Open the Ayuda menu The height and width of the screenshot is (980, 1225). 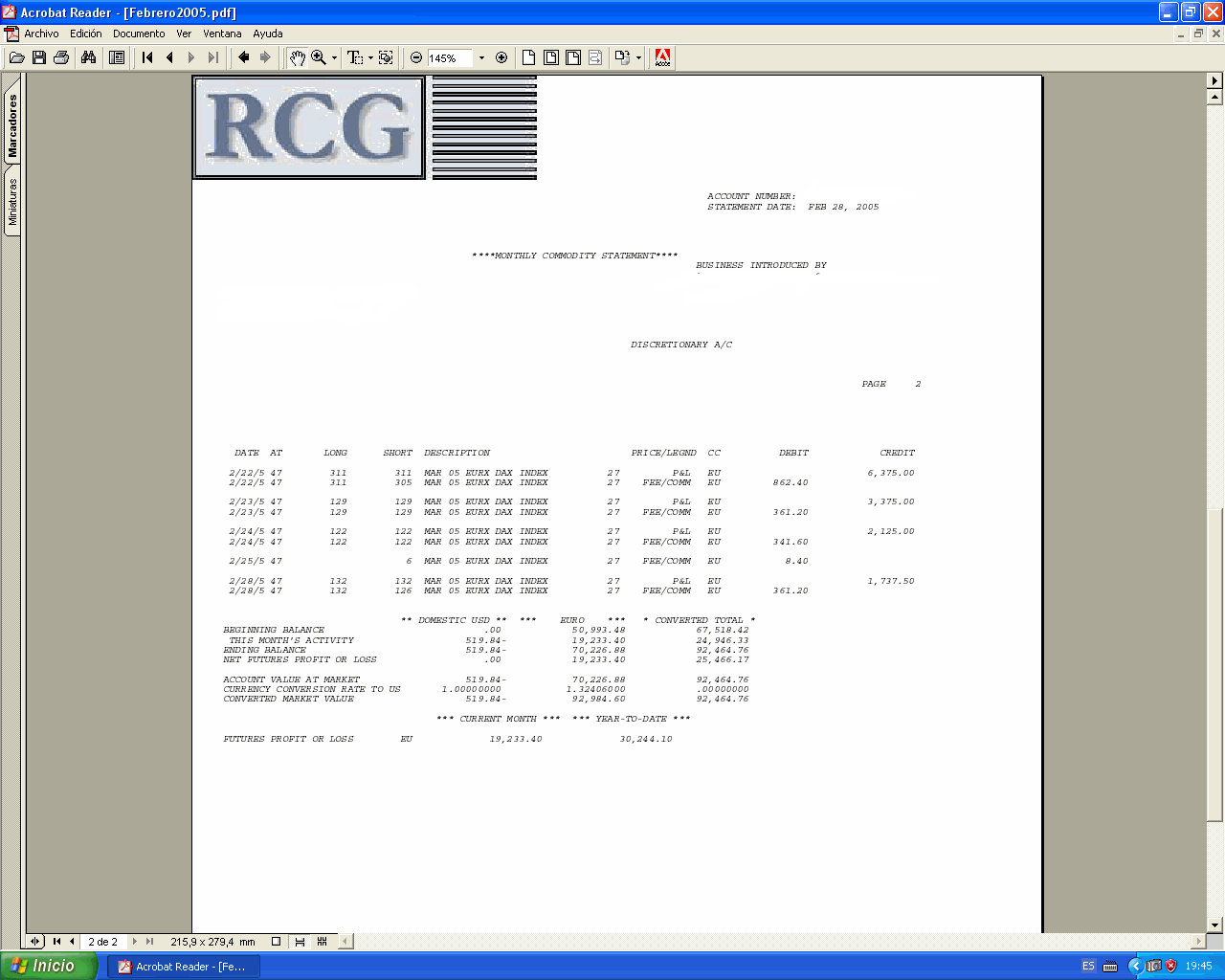(x=268, y=33)
